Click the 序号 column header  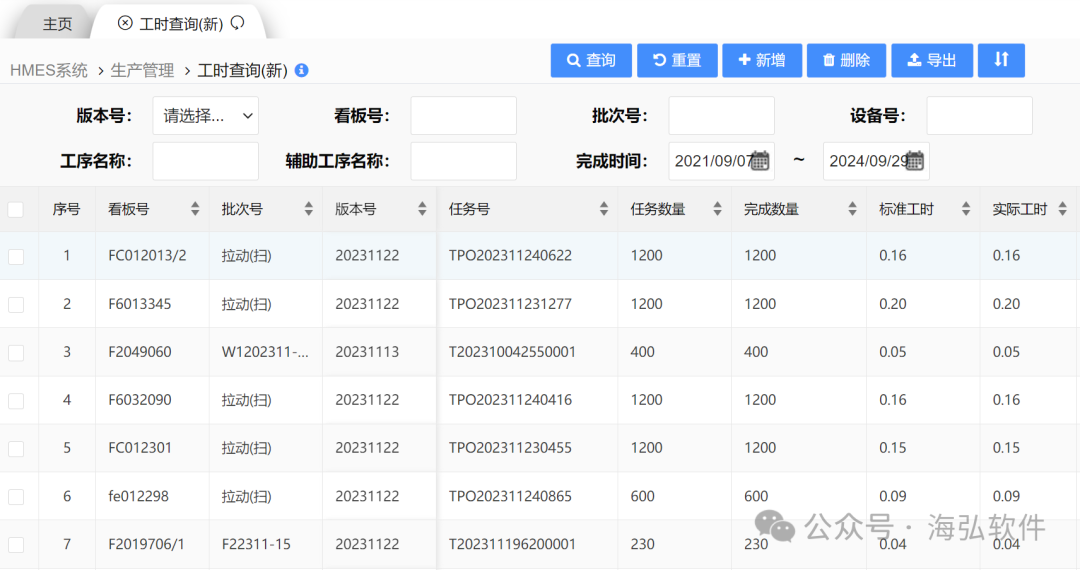[66, 209]
